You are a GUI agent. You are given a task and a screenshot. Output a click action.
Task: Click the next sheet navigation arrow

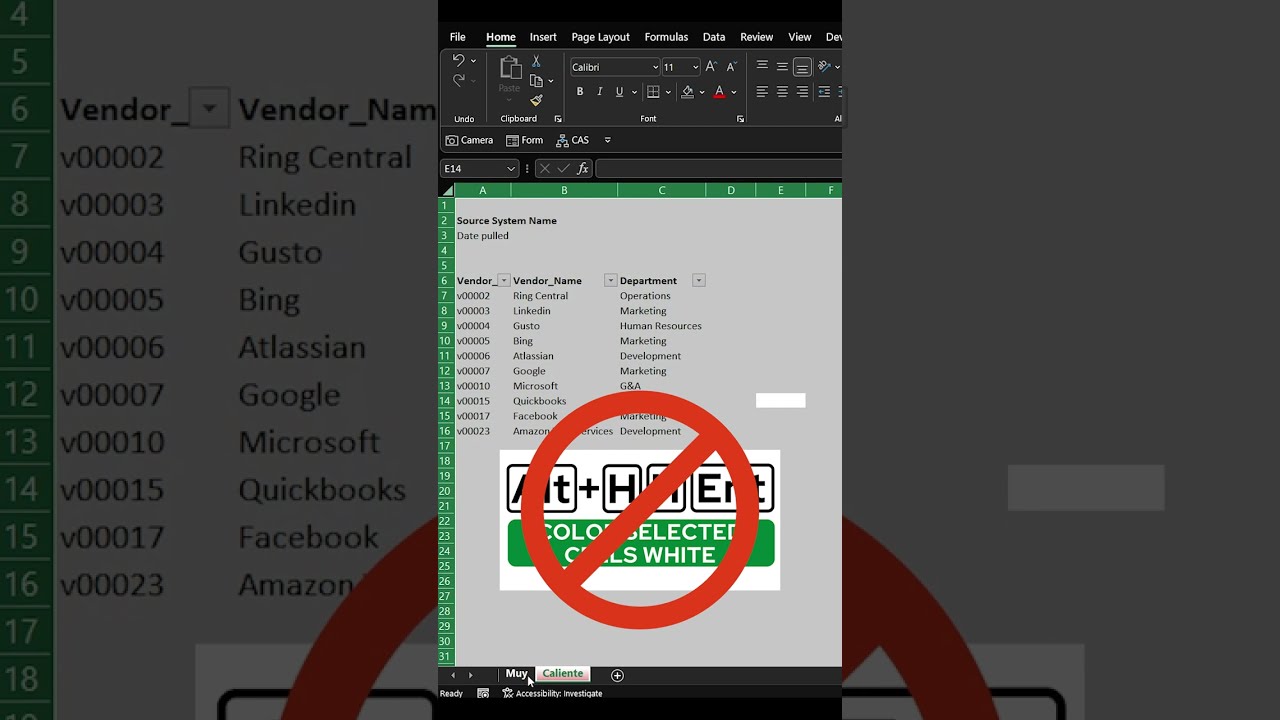point(470,675)
